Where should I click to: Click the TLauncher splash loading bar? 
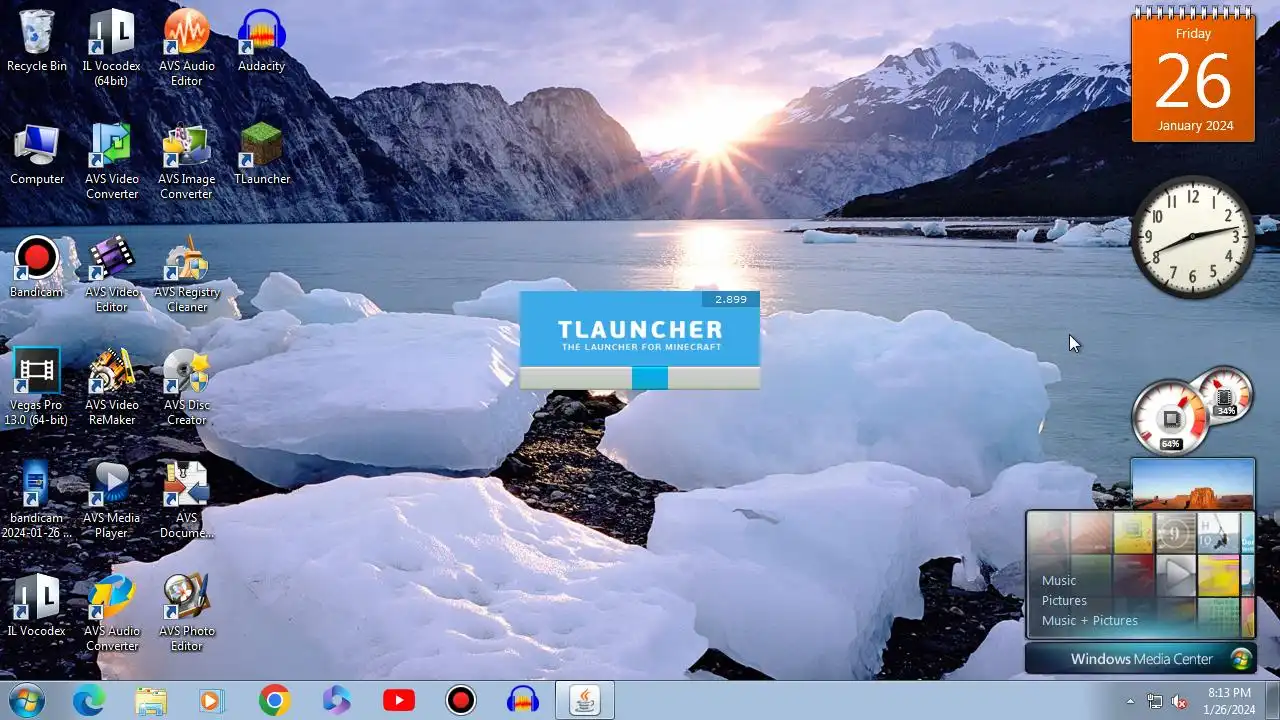pos(640,378)
